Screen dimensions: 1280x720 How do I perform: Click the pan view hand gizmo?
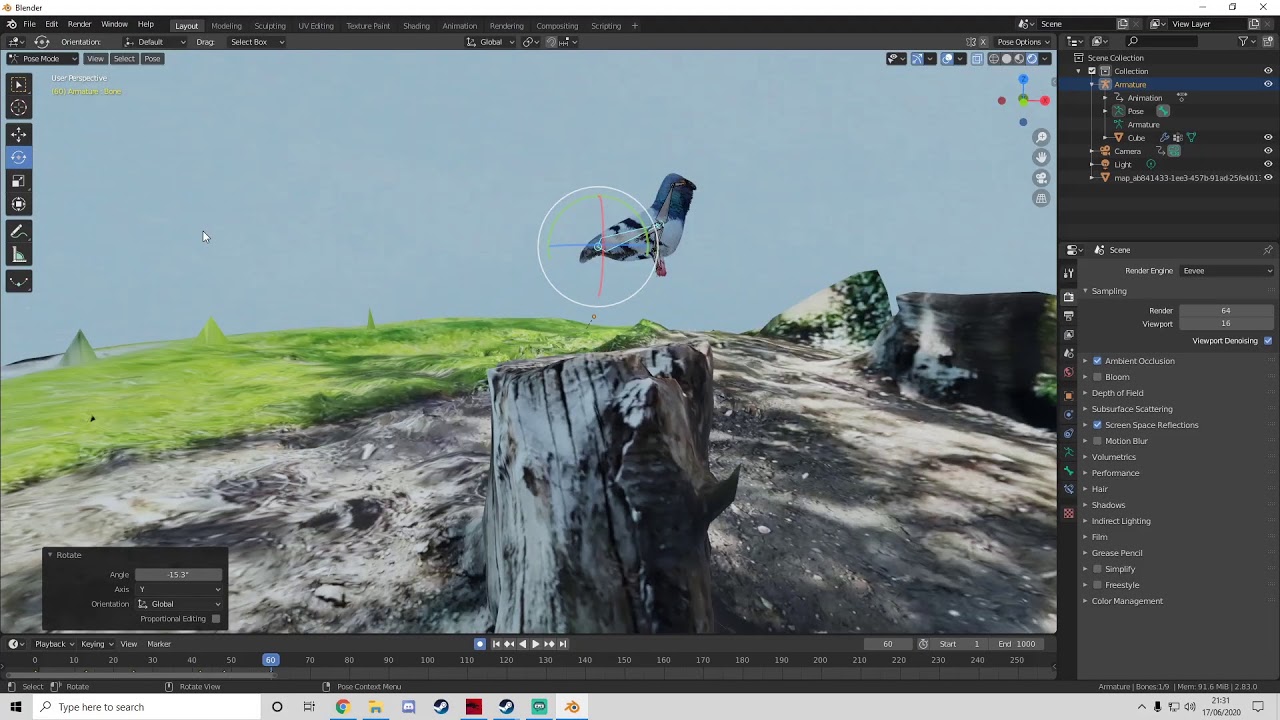click(x=1041, y=157)
